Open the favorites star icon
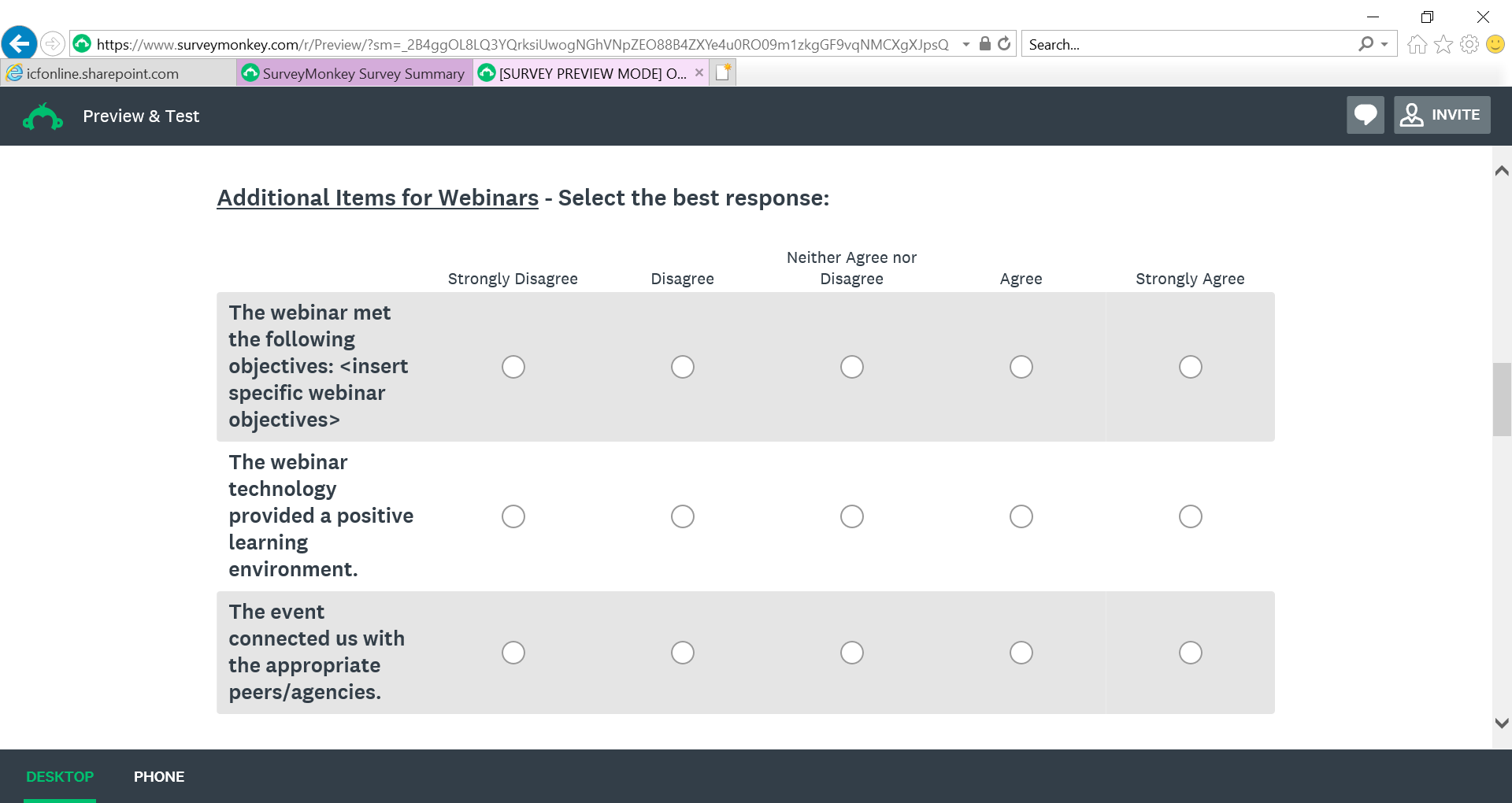Screen dimensions: 1512x803 (1443, 45)
